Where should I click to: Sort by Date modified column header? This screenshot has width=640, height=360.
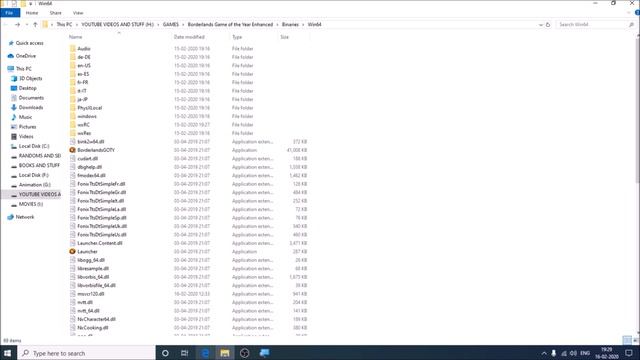pos(189,37)
